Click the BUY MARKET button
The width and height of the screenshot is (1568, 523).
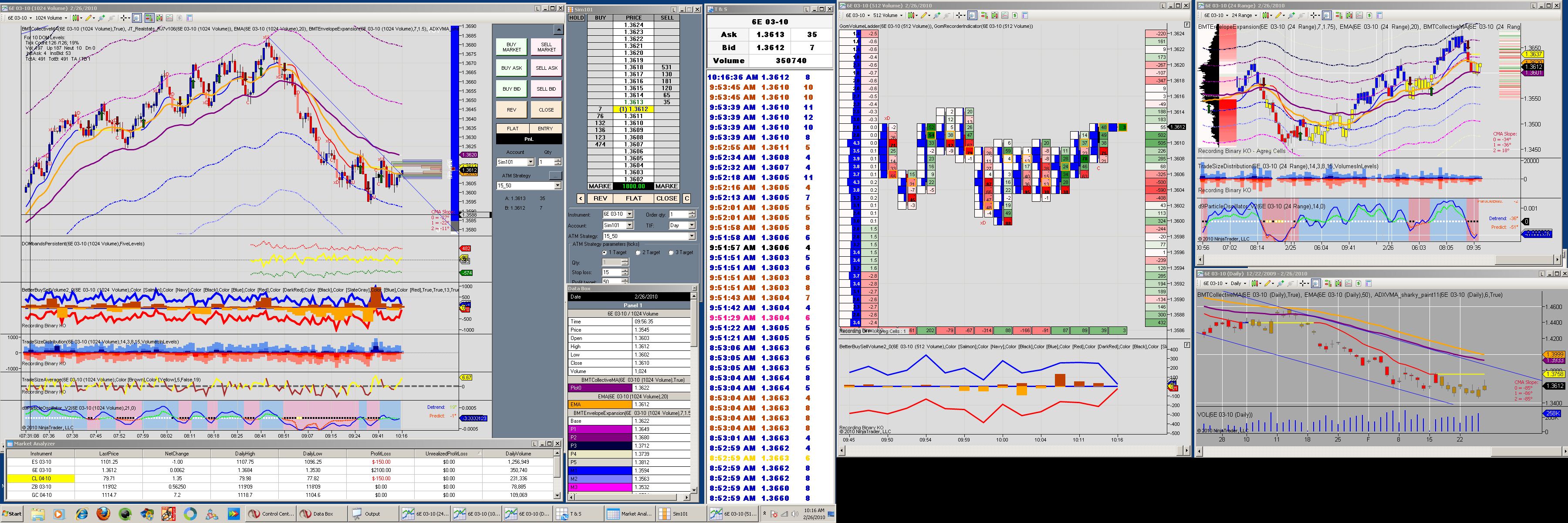511,47
